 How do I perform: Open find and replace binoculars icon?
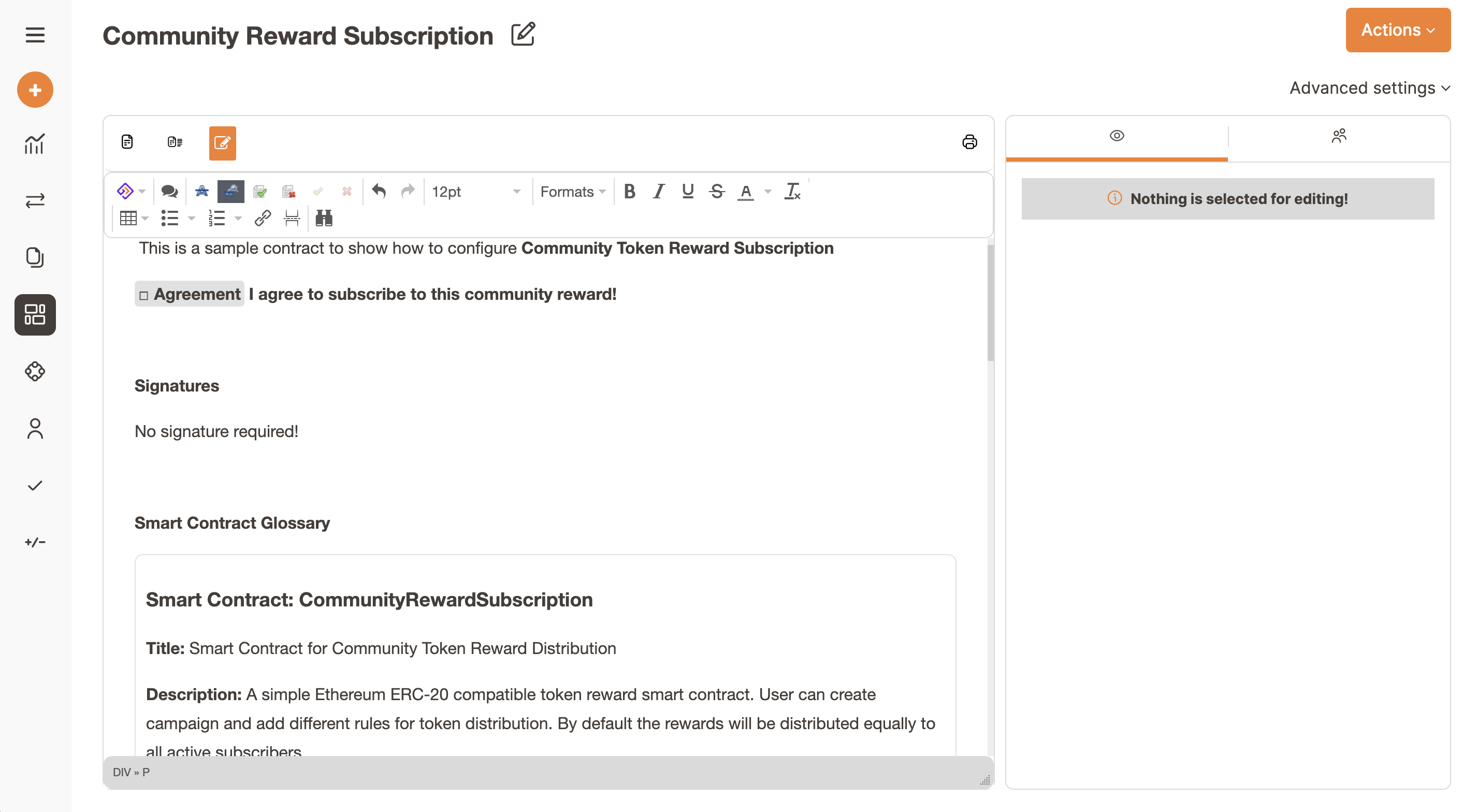coord(324,218)
